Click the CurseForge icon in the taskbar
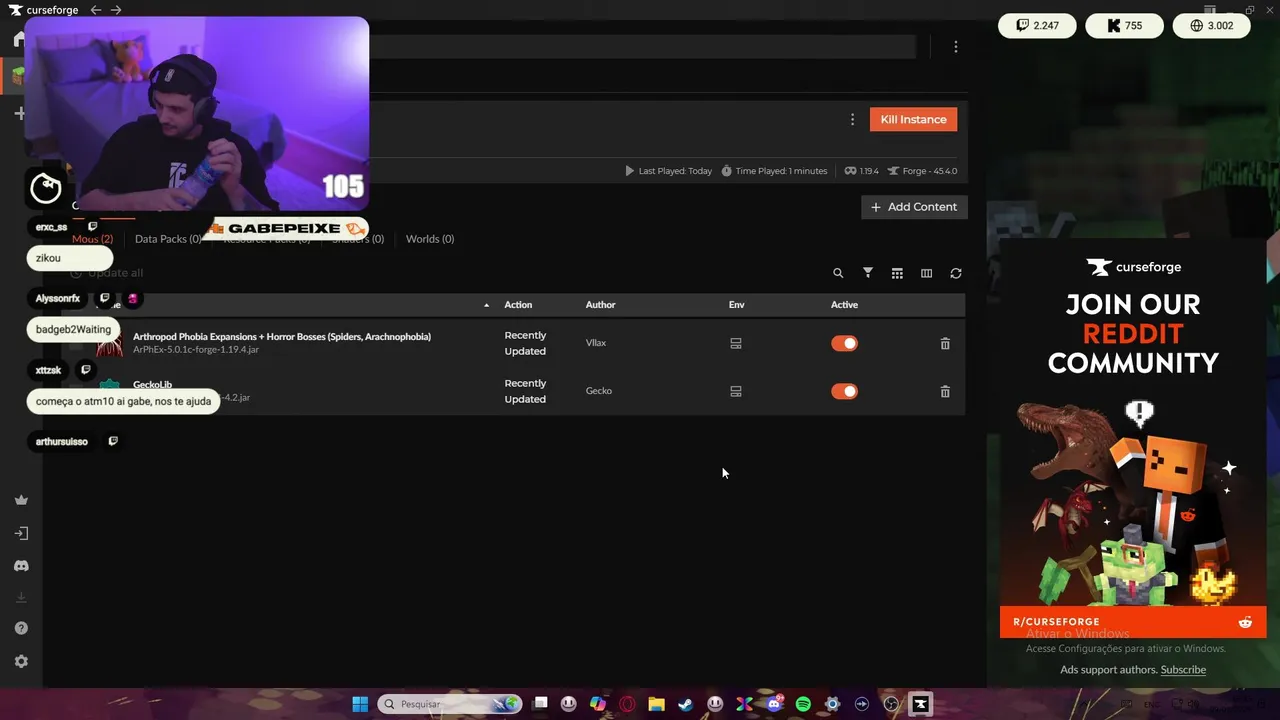Viewport: 1280px width, 720px height. point(920,704)
